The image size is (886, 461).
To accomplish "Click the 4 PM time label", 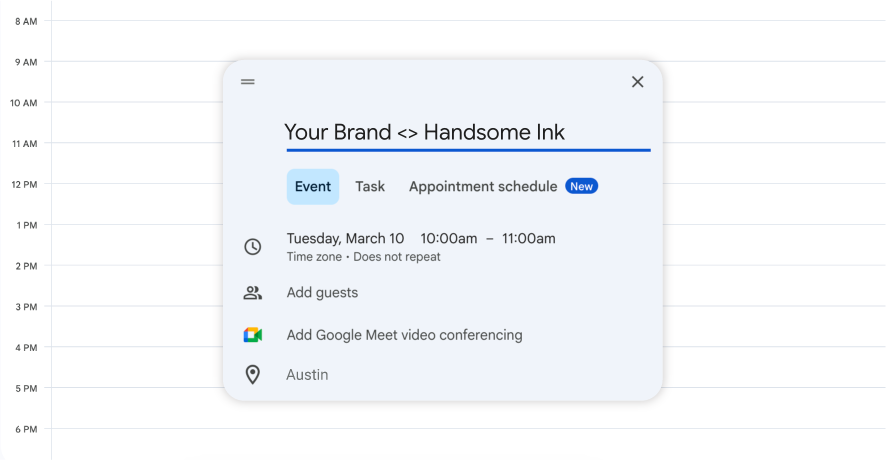I will point(26,347).
